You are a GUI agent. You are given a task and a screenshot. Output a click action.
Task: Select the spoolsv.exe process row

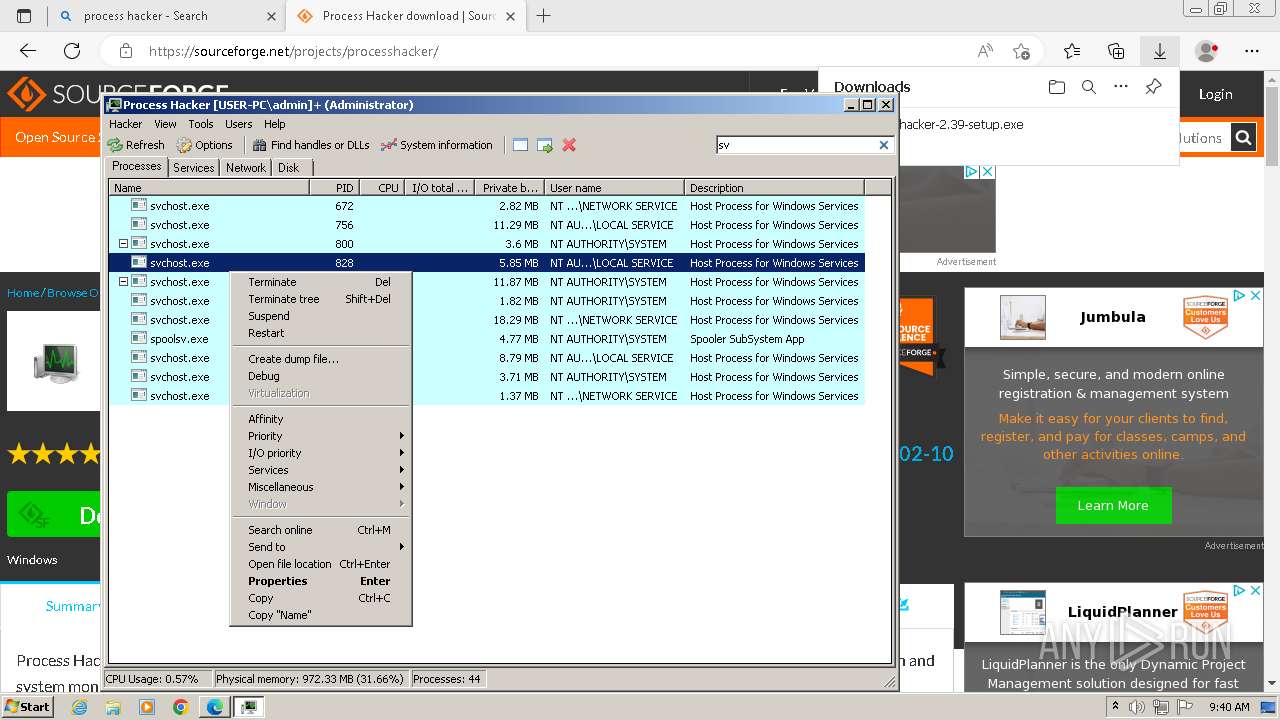pos(486,339)
